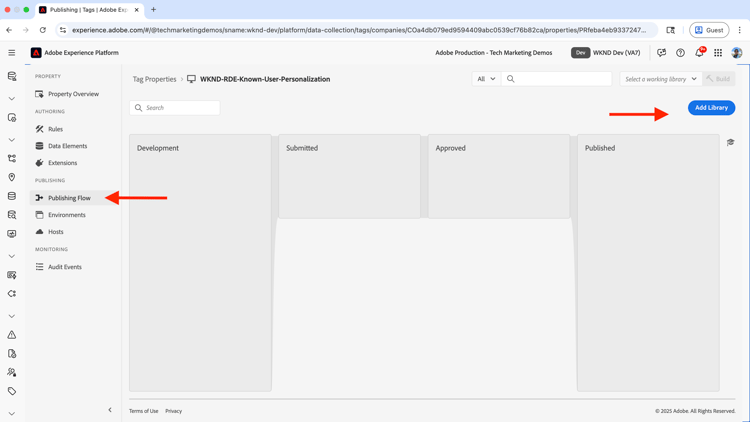Reload the browser page
This screenshot has width=750, height=422.
[43, 30]
